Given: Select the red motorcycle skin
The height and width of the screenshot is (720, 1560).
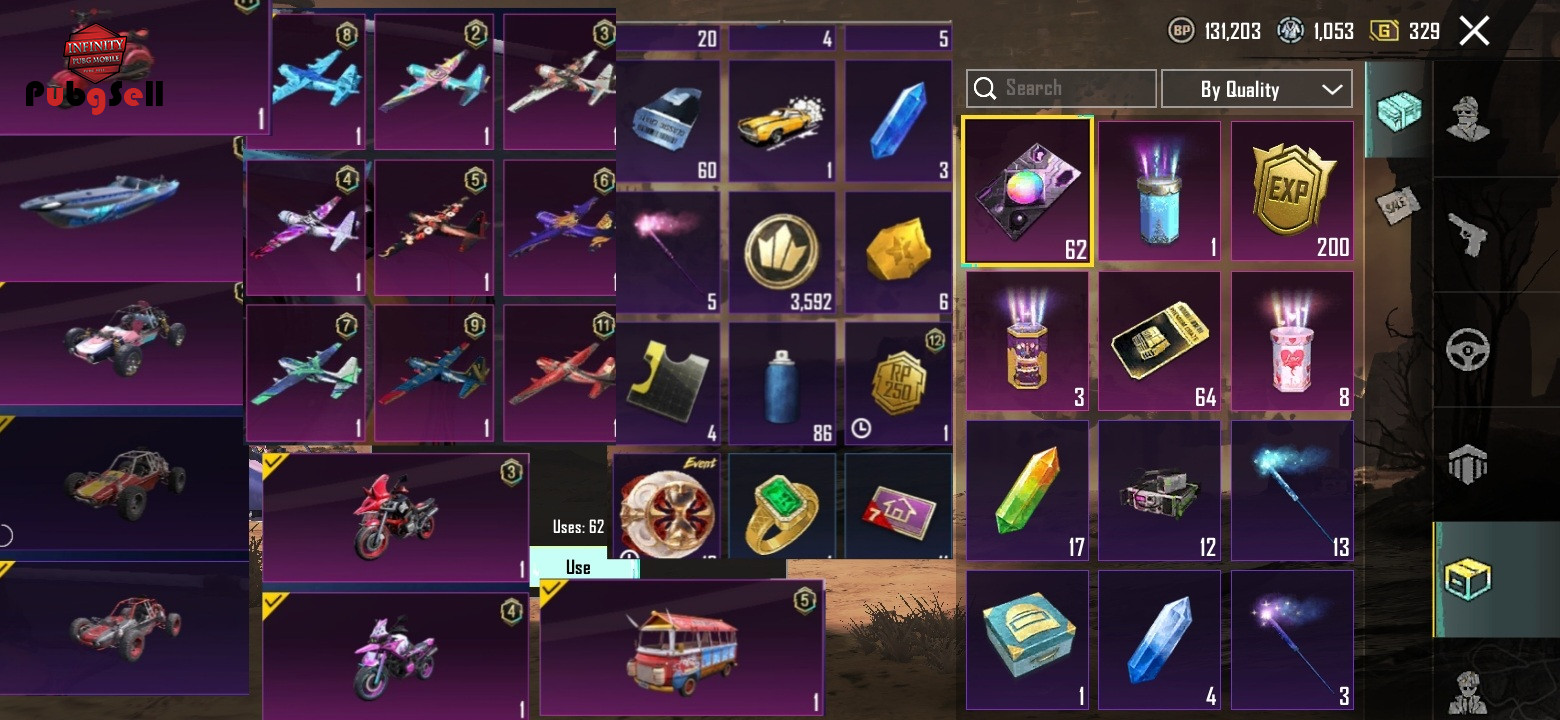Looking at the screenshot, I should (396, 517).
